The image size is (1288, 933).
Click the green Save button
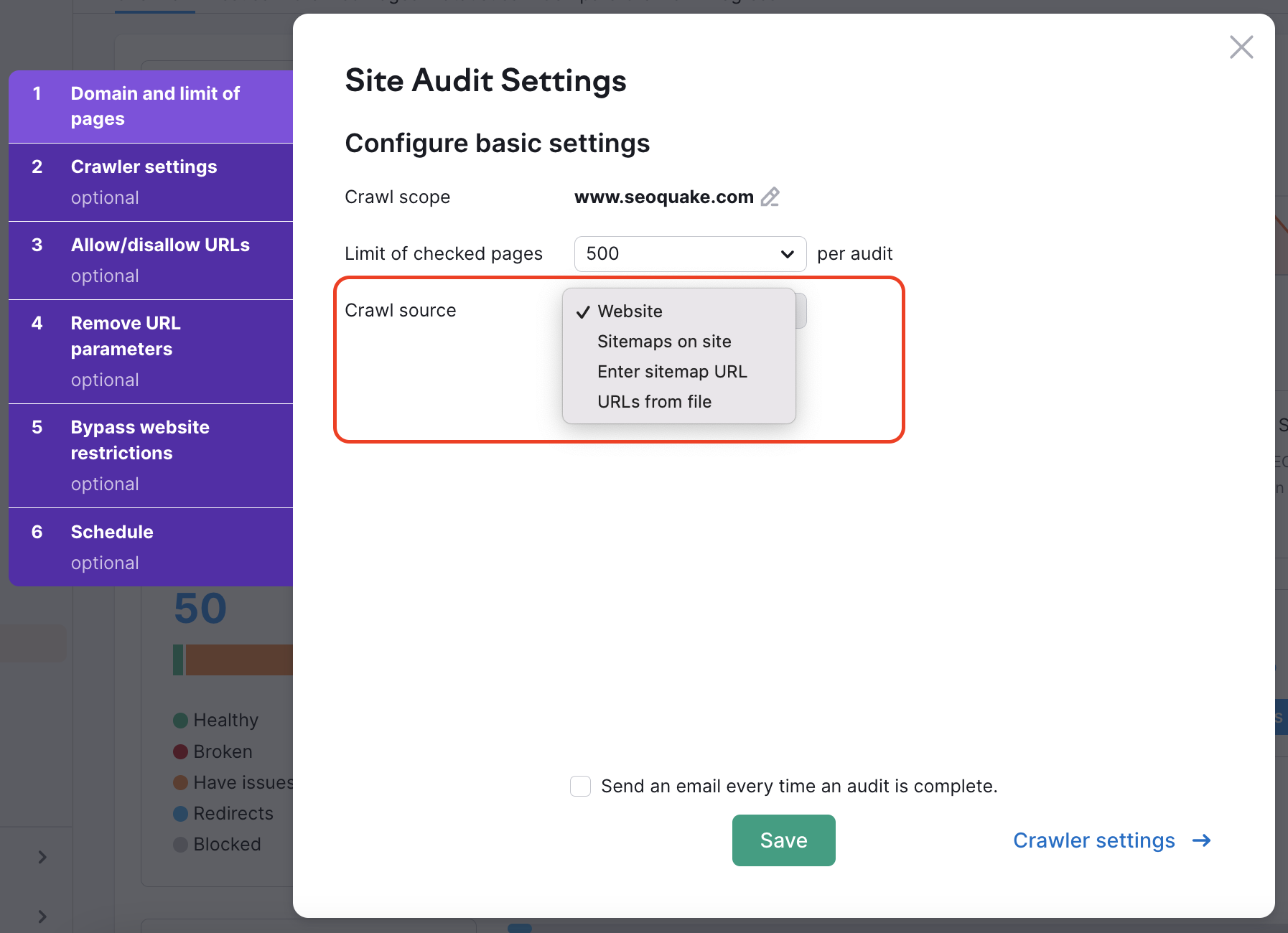tap(783, 840)
